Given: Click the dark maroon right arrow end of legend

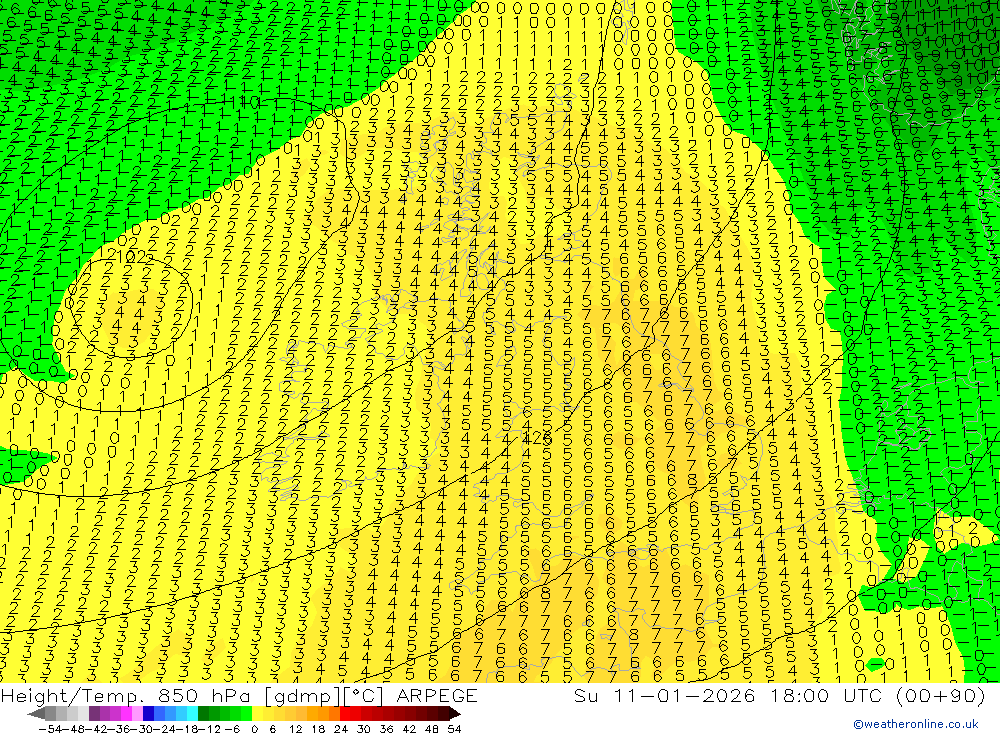Looking at the screenshot, I should 455,714.
